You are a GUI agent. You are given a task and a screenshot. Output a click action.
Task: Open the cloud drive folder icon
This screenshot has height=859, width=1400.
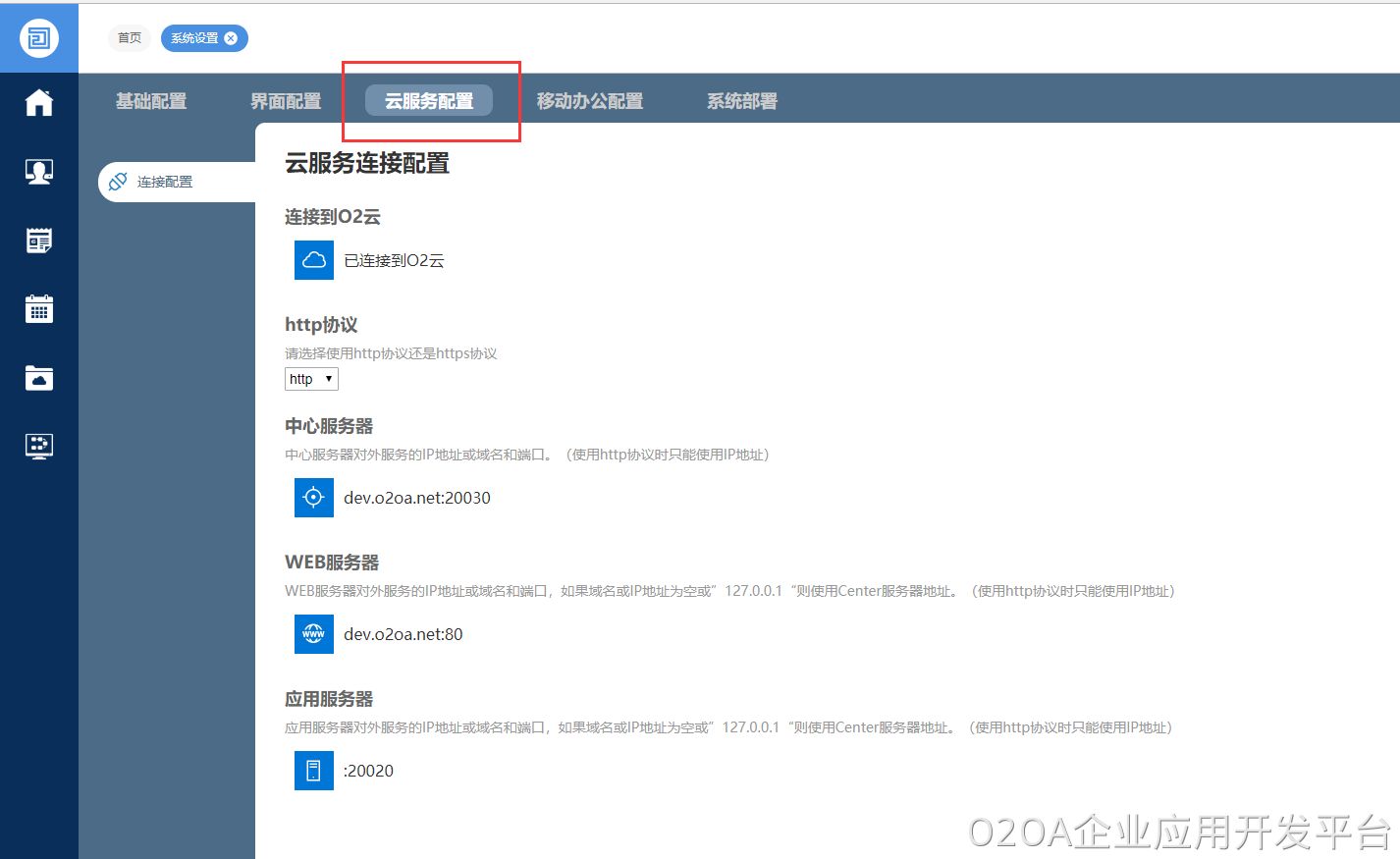[x=38, y=377]
